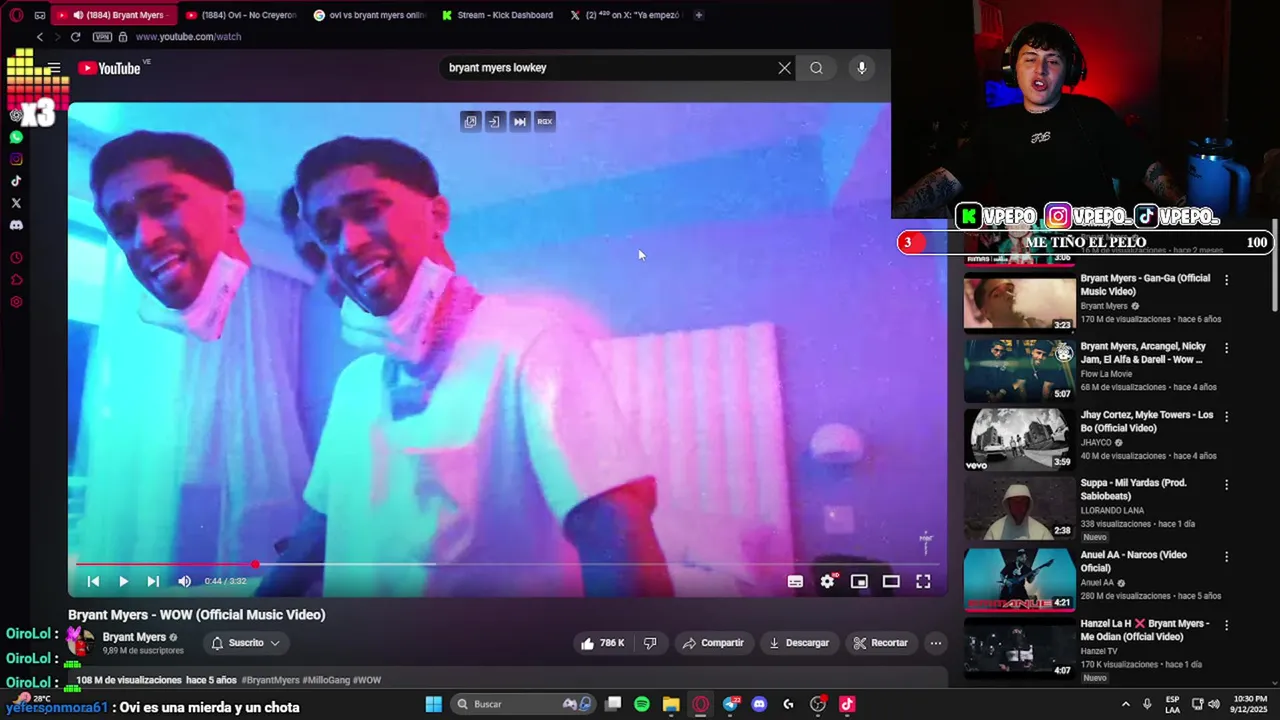Open the player settings gear
The image size is (1280, 720).
pyautogui.click(x=827, y=581)
